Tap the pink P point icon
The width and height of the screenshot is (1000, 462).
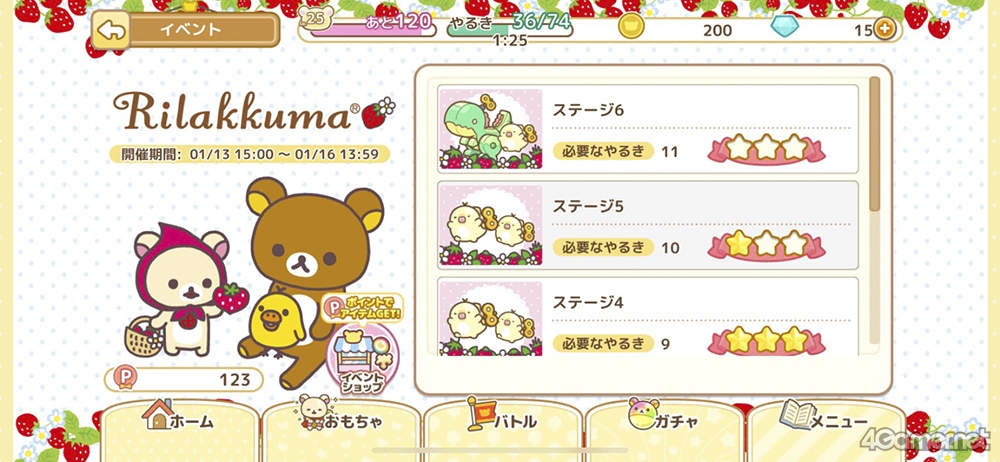[x=124, y=378]
